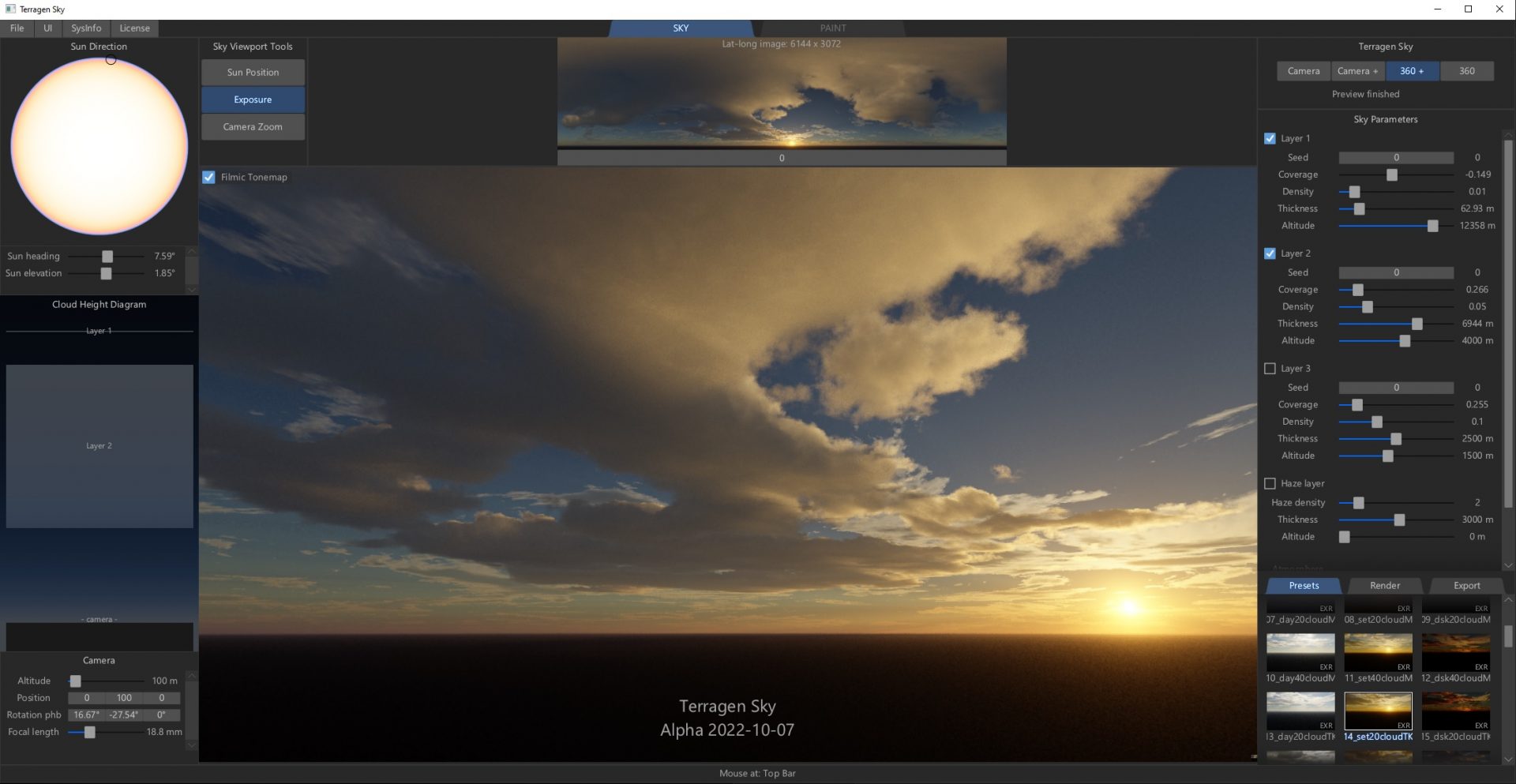Screen dimensions: 1516x784
Task: Load the 10_day40cloudM preset thumbnail
Action: coord(1300,652)
